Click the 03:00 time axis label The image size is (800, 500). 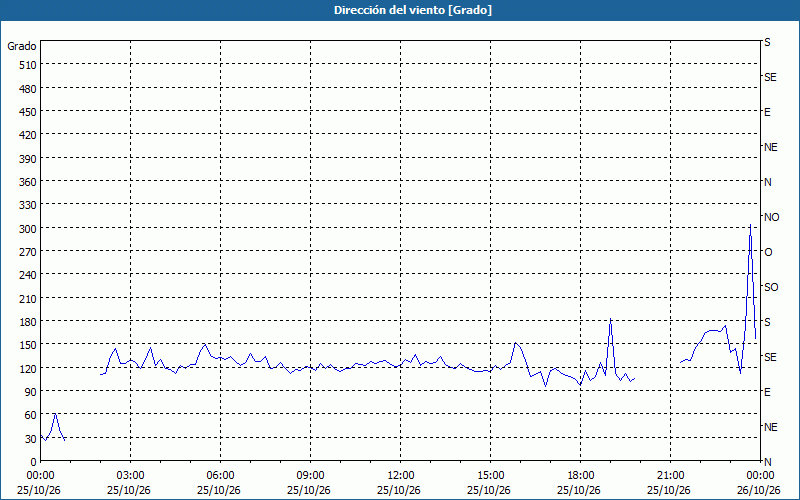click(130, 476)
